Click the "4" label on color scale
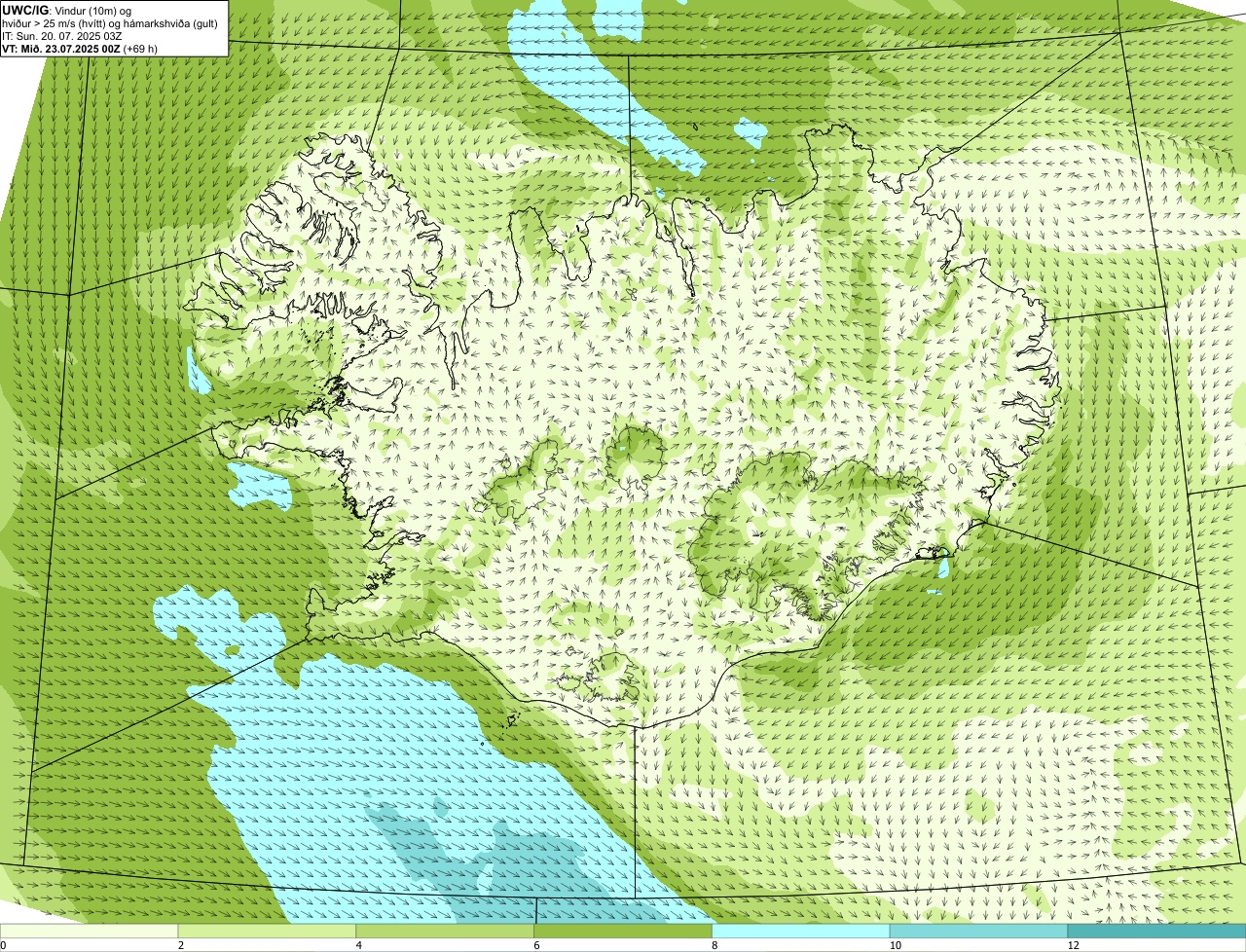This screenshot has height=952, width=1246. (359, 945)
